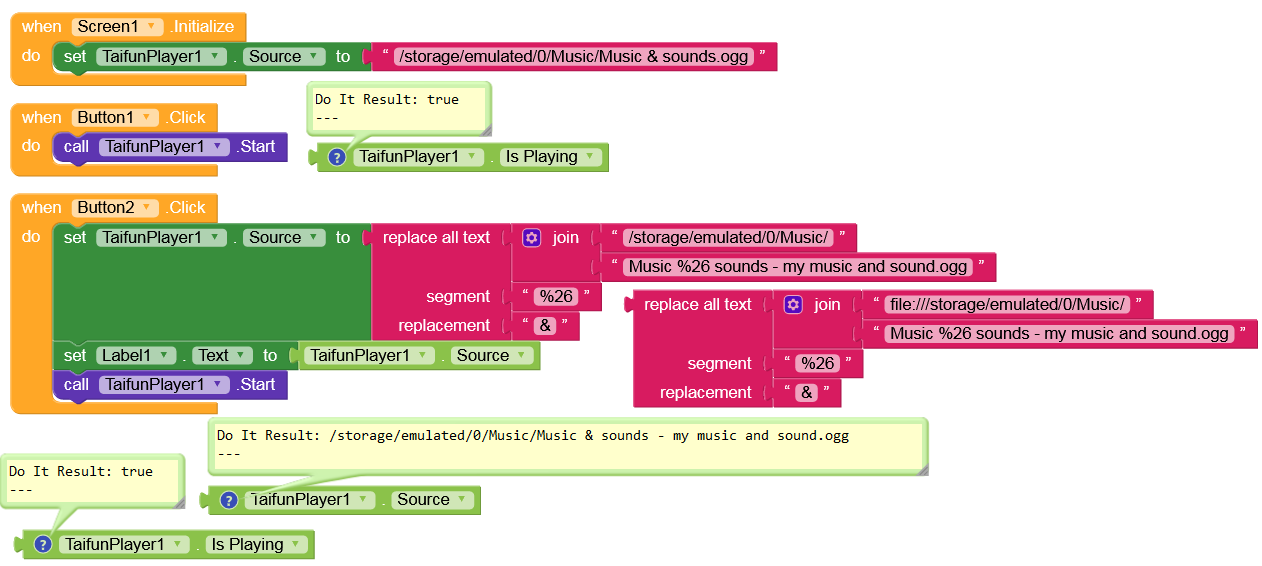Click the question mark on Is Playing block beside Button1
The width and height of the screenshot is (1262, 566).
(337, 157)
